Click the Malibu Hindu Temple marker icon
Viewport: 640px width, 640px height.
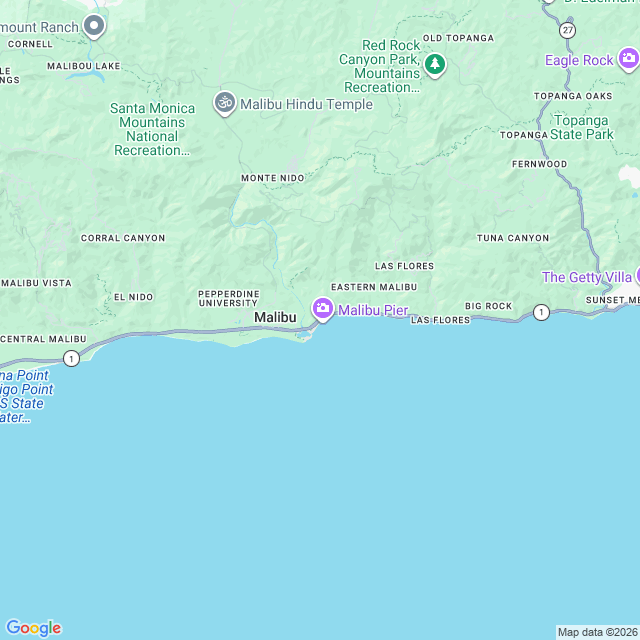tap(224, 103)
